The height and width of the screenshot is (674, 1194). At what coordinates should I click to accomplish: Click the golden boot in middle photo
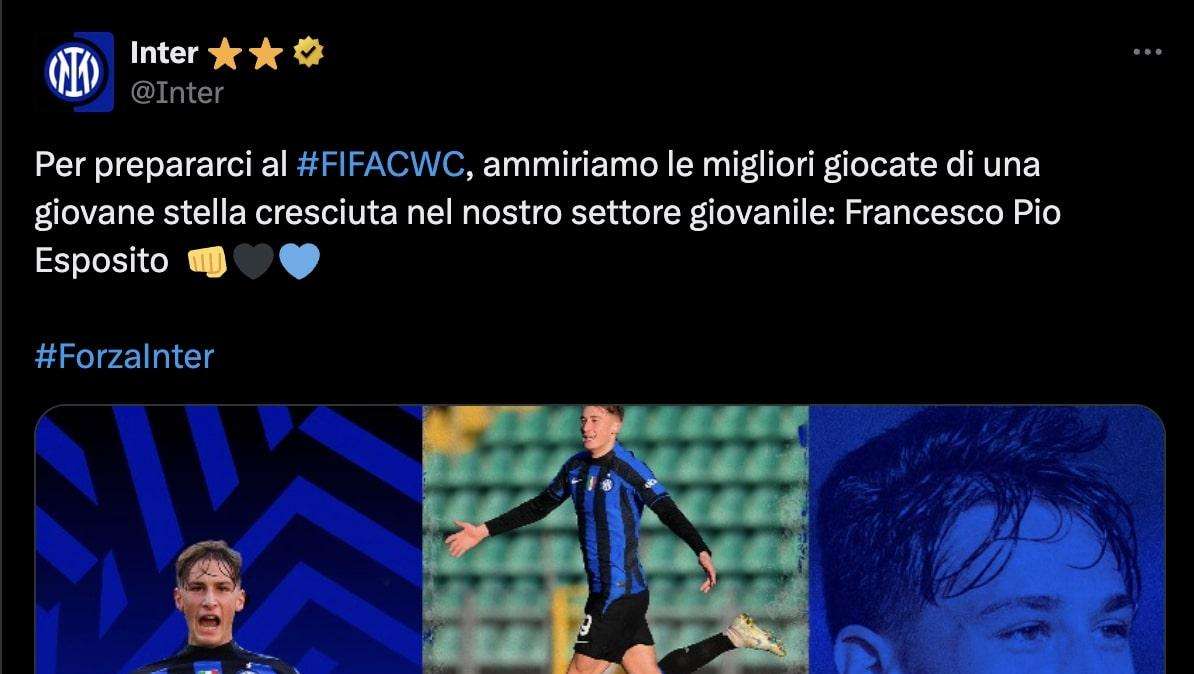pyautogui.click(x=754, y=634)
